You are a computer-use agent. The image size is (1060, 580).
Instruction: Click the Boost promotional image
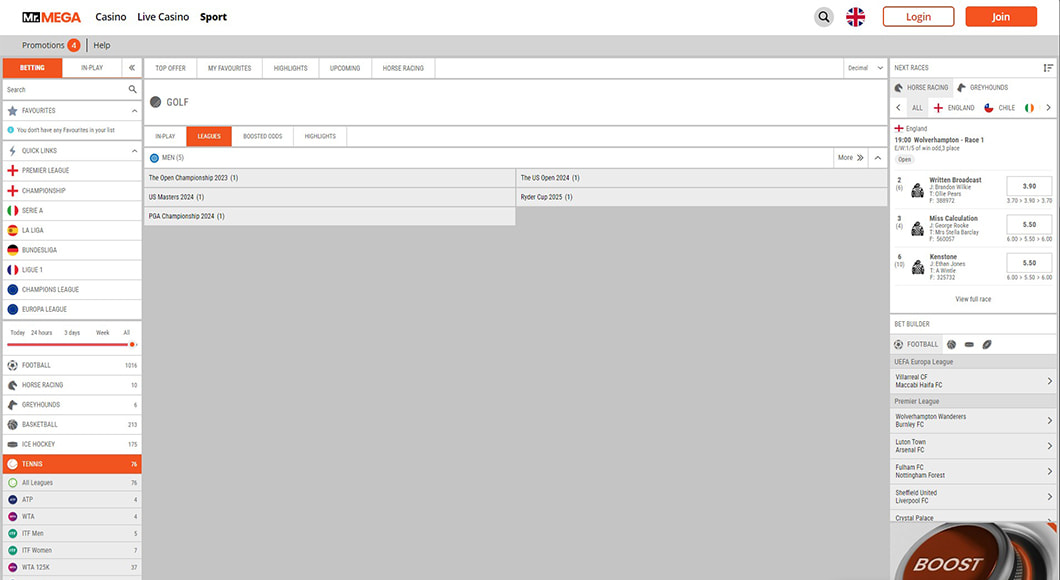point(973,551)
